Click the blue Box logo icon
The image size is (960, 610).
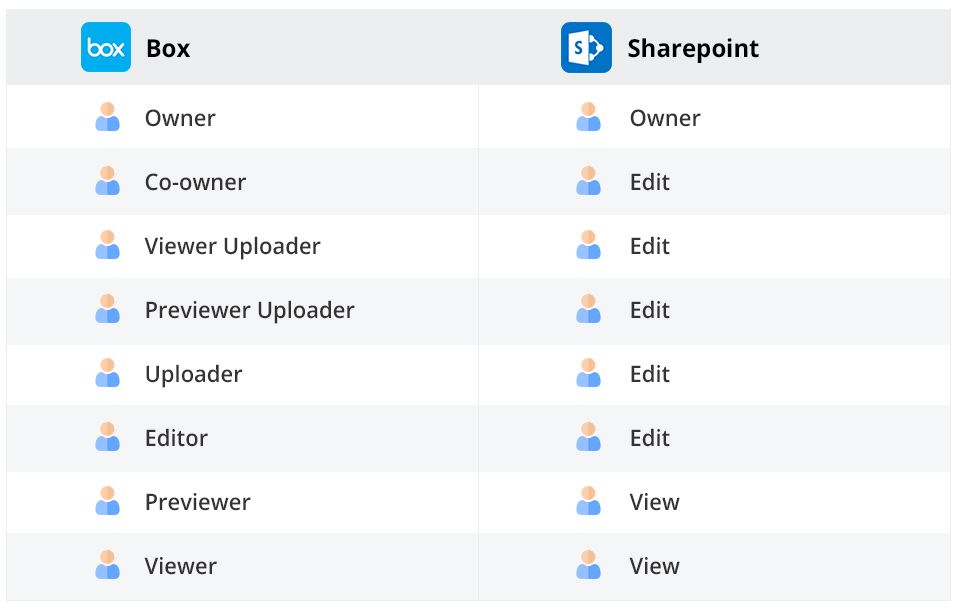click(x=106, y=47)
